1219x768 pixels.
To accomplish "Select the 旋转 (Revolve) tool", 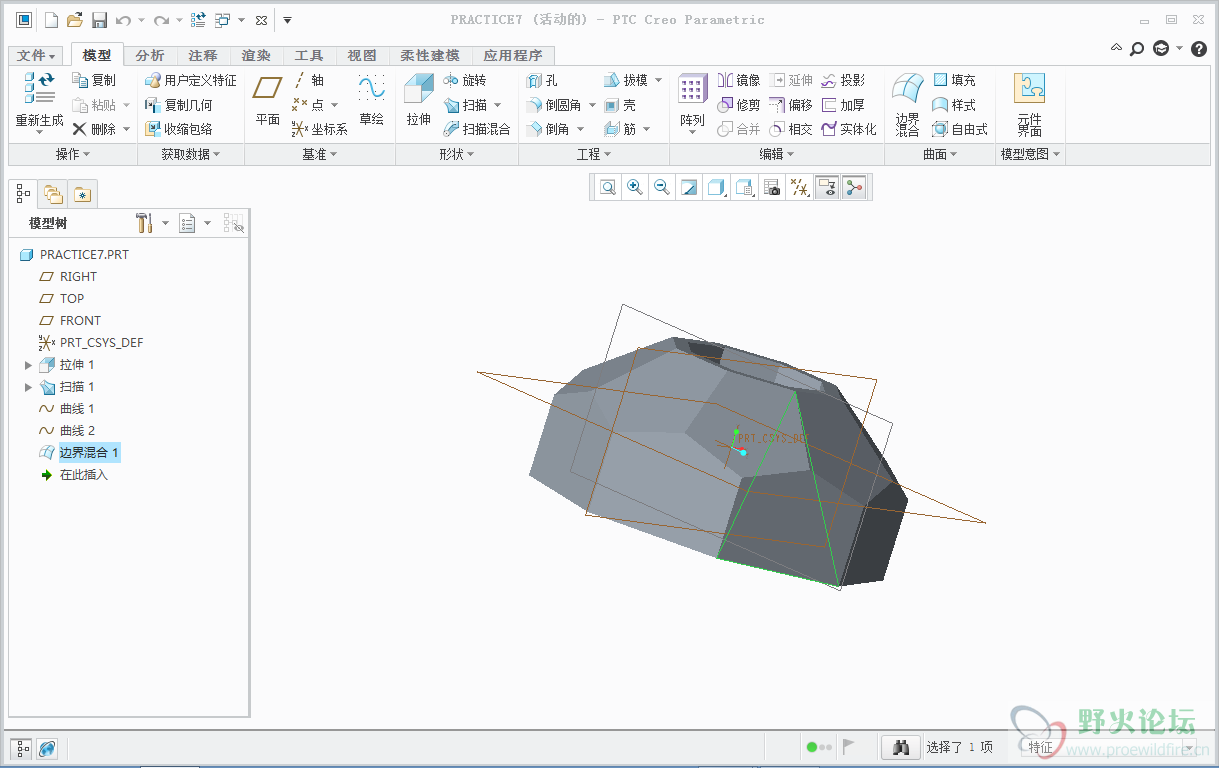I will coord(464,80).
